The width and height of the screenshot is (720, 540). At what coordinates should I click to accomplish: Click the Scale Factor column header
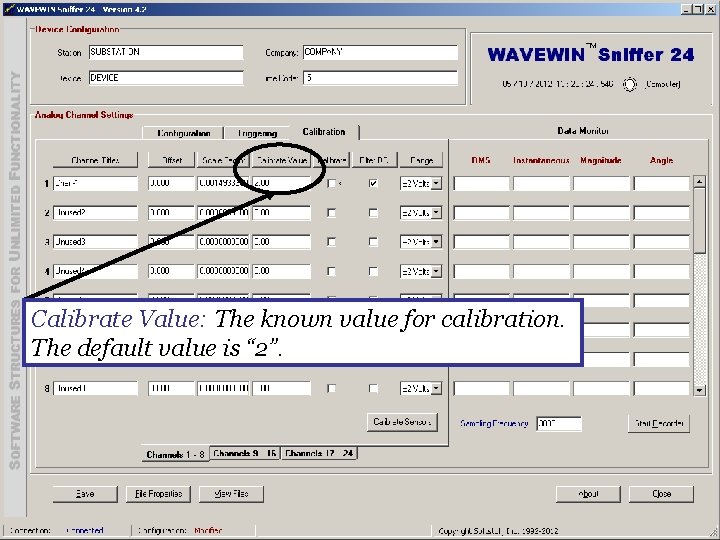click(223, 160)
